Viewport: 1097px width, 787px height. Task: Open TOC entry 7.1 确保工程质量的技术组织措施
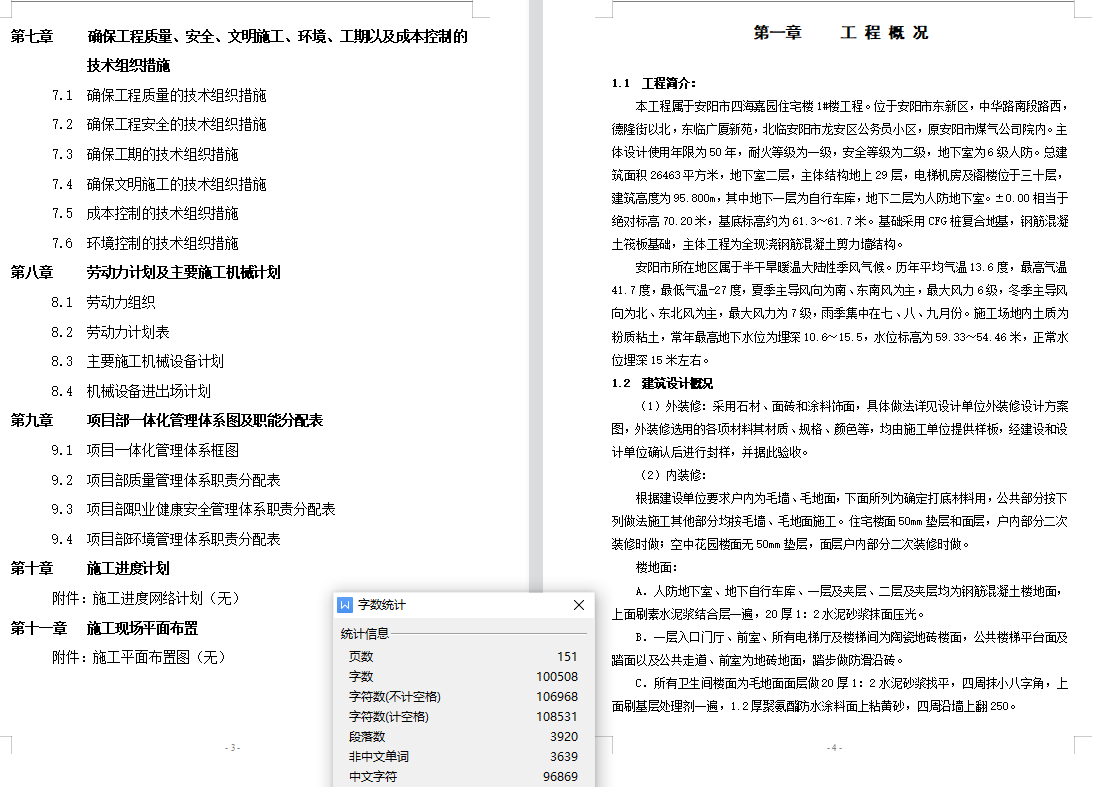click(176, 96)
